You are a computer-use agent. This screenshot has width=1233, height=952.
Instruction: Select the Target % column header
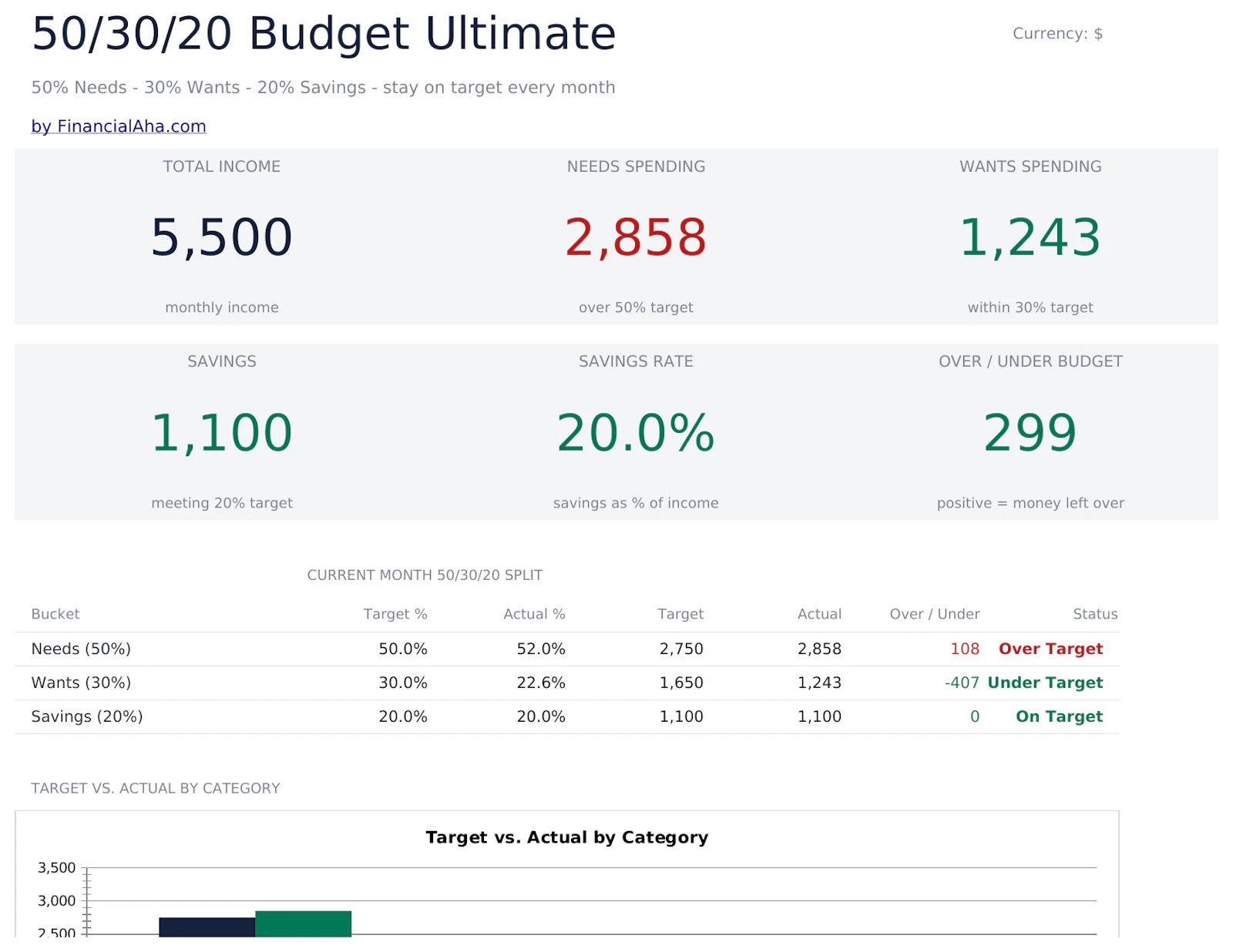tap(395, 614)
